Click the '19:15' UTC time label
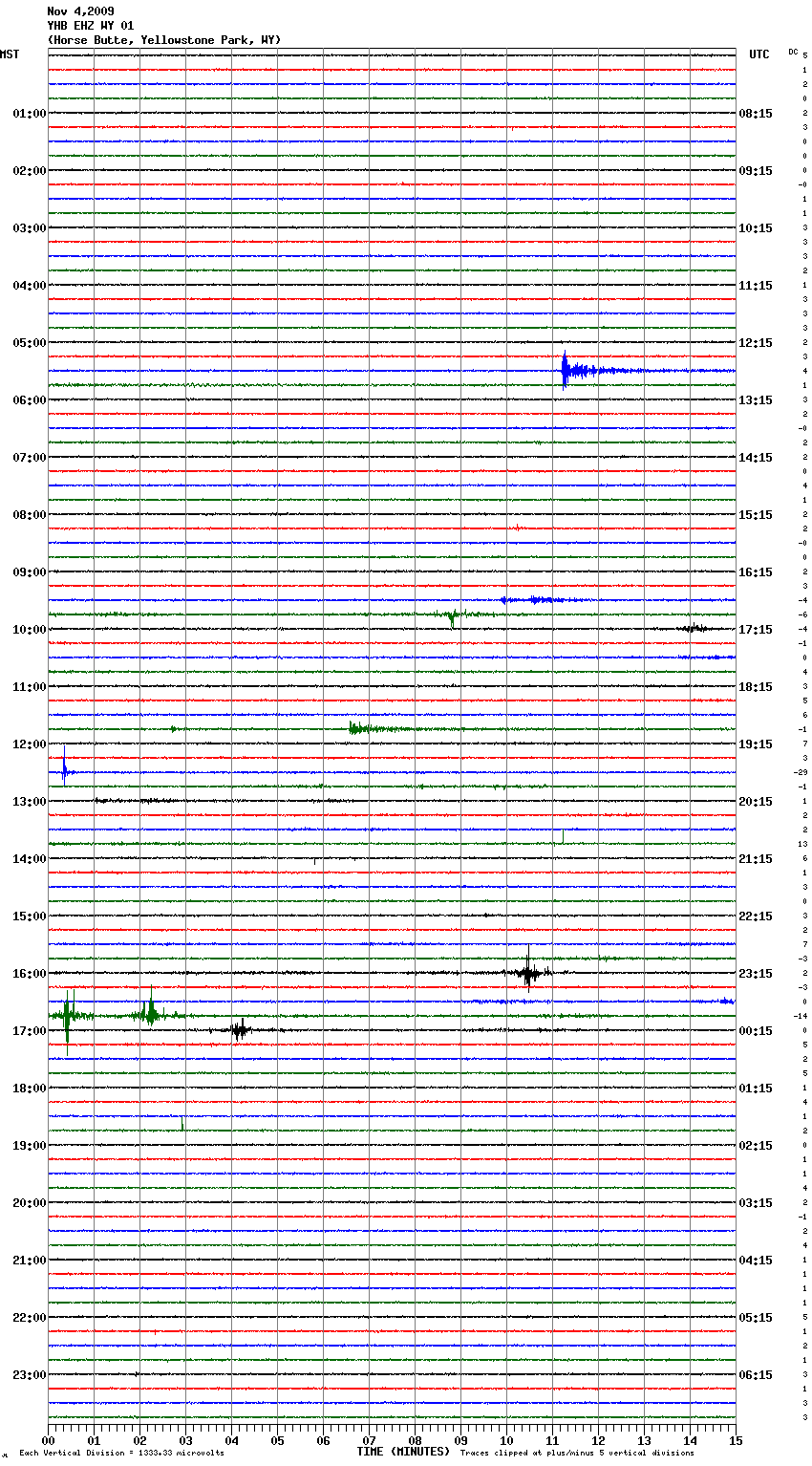 coord(756,744)
